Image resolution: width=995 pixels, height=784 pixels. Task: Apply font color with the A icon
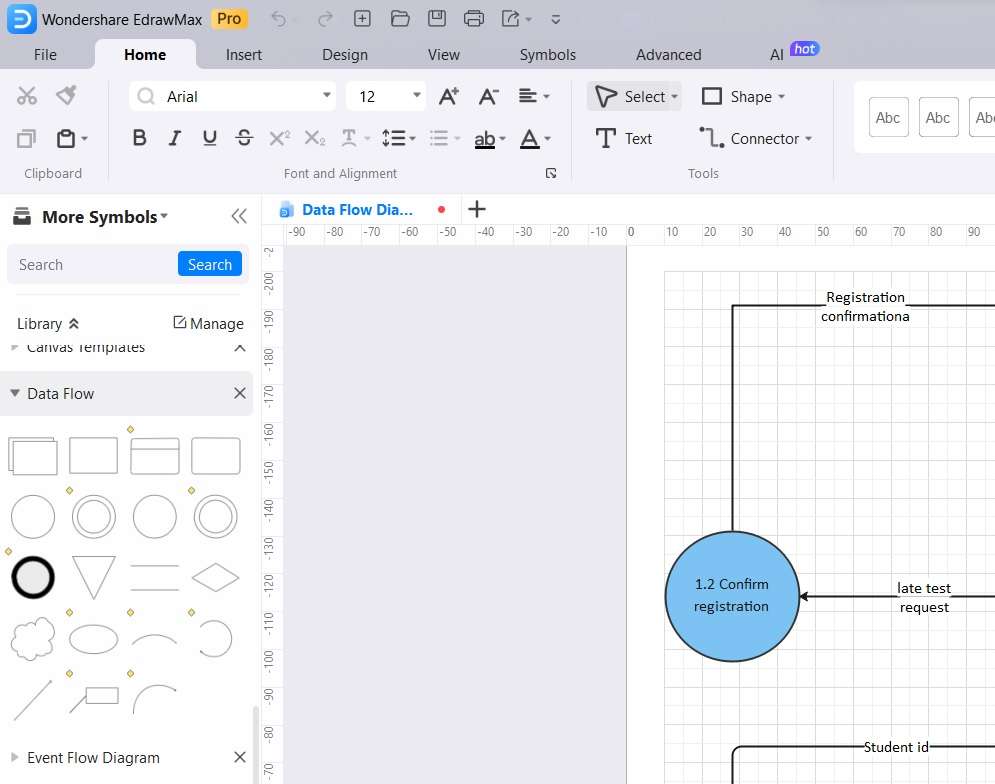[529, 138]
